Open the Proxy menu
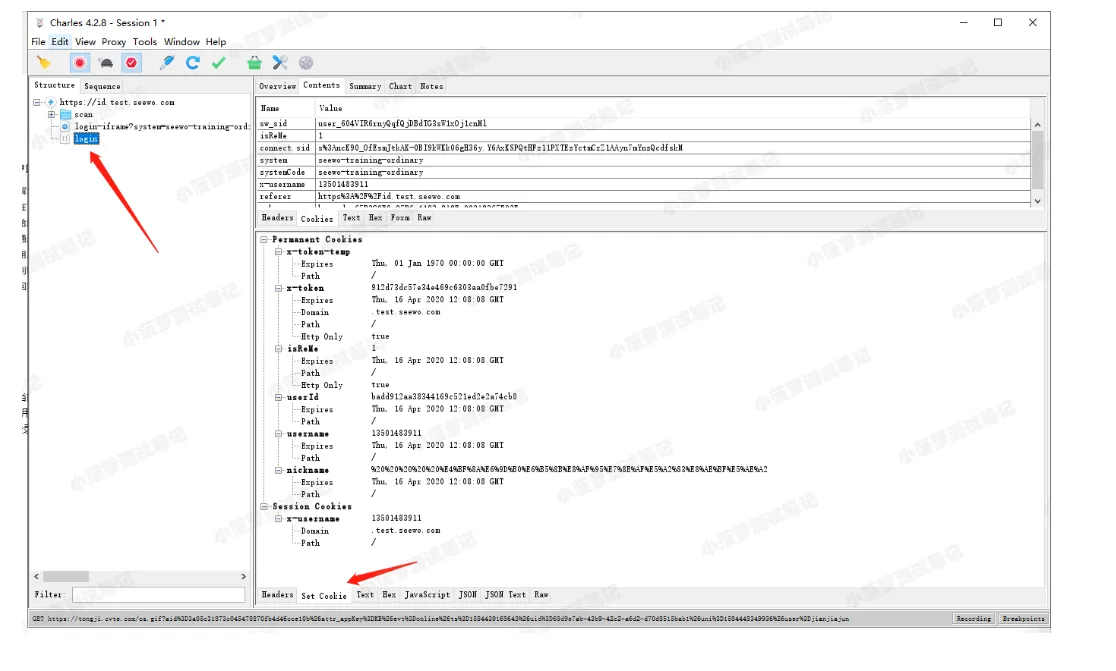This screenshot has width=1116, height=671. (x=114, y=42)
